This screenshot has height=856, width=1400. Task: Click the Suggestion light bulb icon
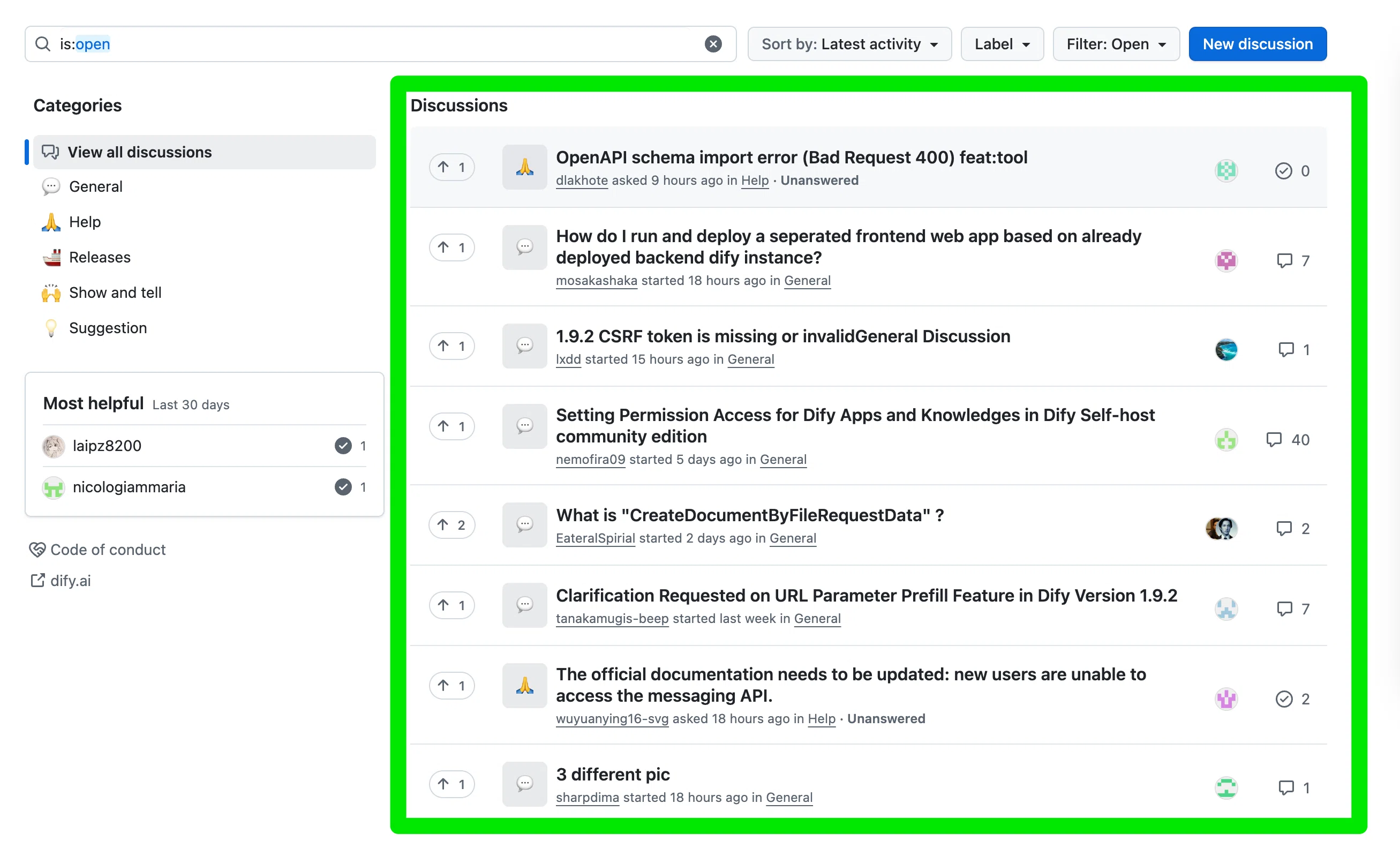pos(51,328)
